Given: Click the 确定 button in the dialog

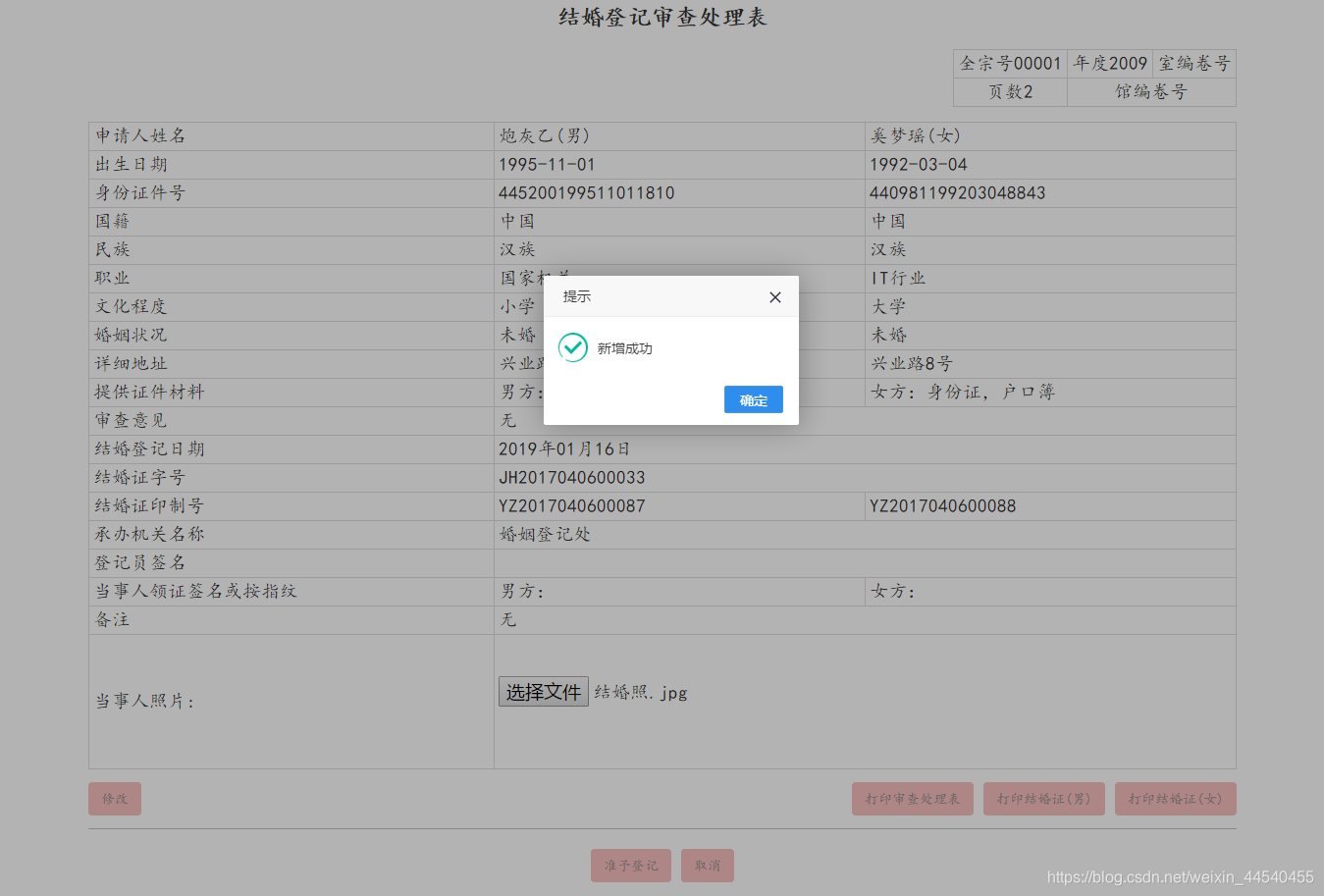Looking at the screenshot, I should click(753, 399).
